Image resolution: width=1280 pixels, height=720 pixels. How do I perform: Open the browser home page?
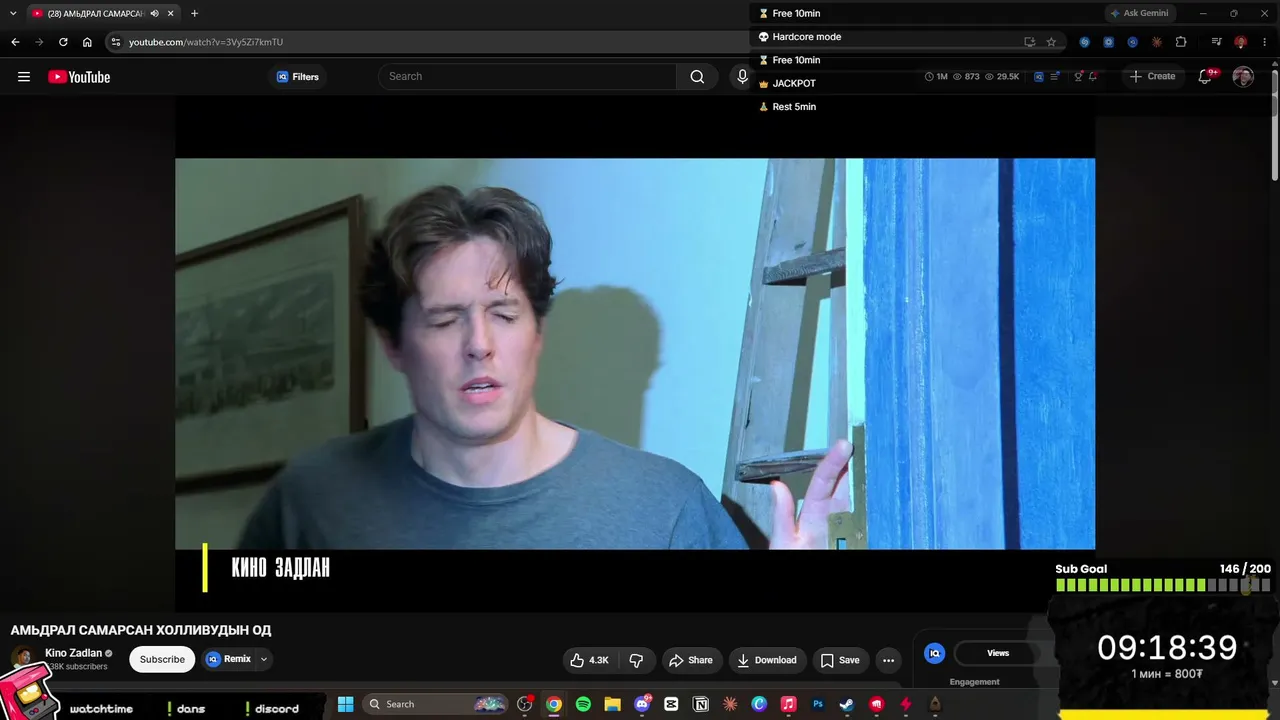87,42
